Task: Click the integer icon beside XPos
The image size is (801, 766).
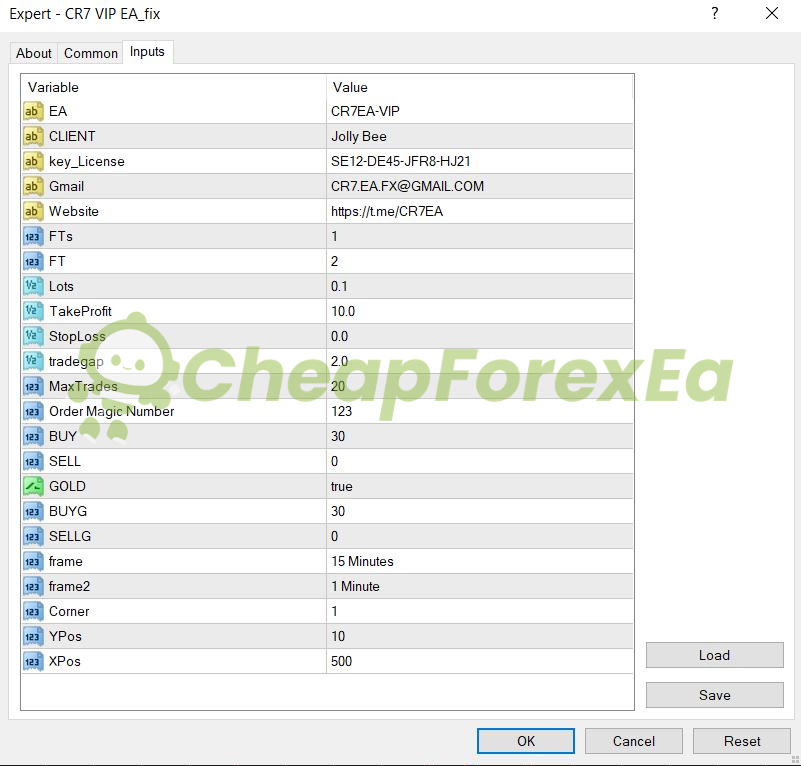Action: coord(33,661)
